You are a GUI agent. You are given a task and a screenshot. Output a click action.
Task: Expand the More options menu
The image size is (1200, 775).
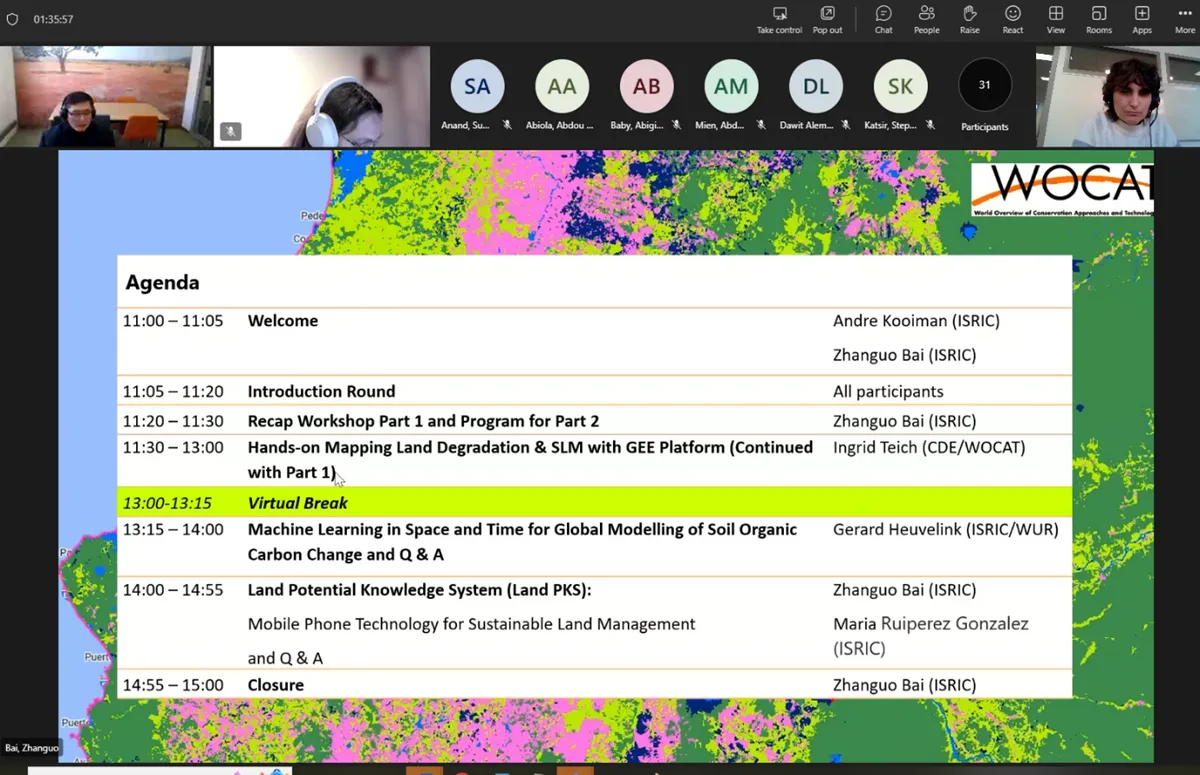[1184, 19]
